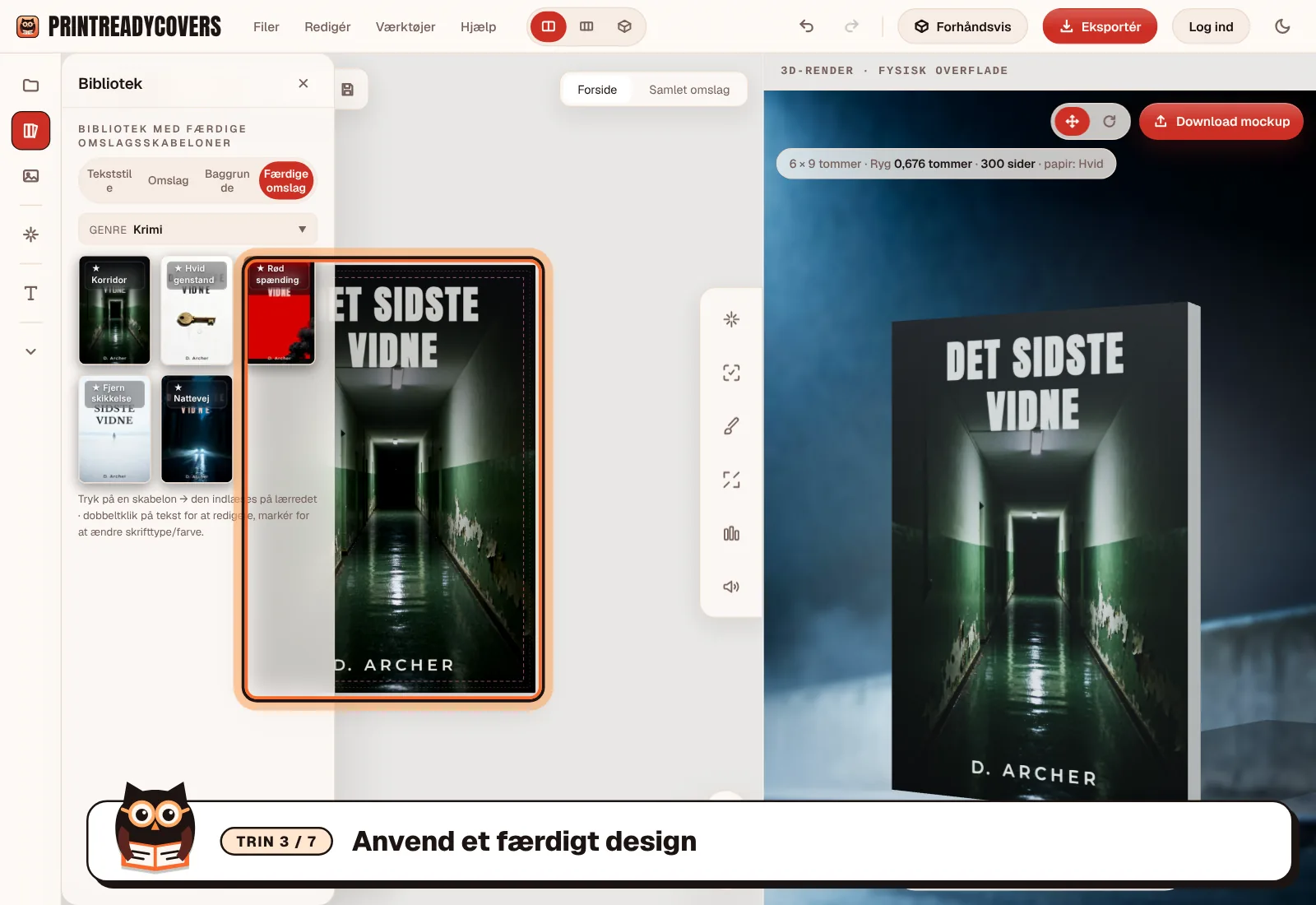Click the megaphone icon
The image size is (1316, 905).
point(731,587)
